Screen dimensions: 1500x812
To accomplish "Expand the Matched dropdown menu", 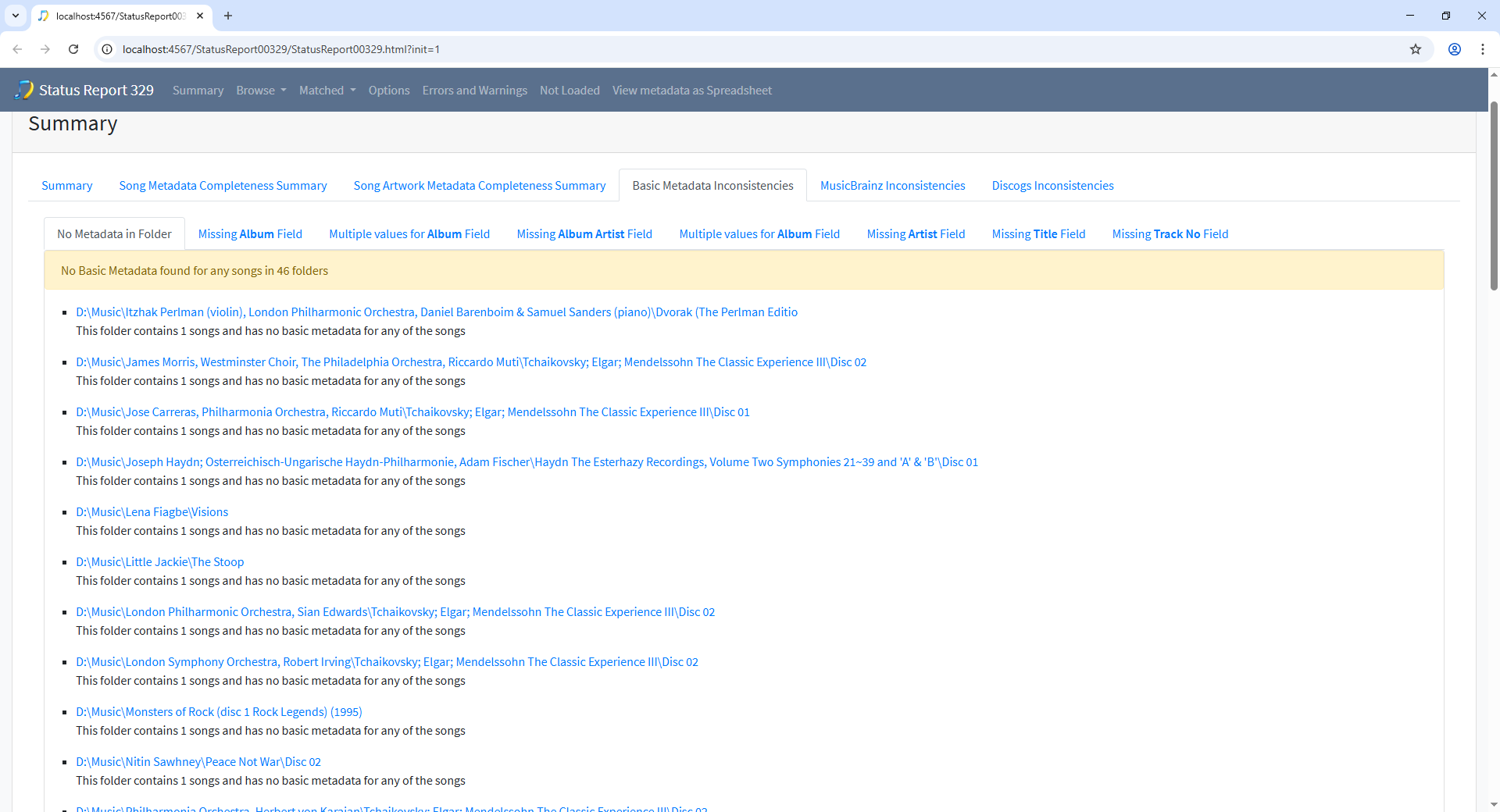I will 327,91.
